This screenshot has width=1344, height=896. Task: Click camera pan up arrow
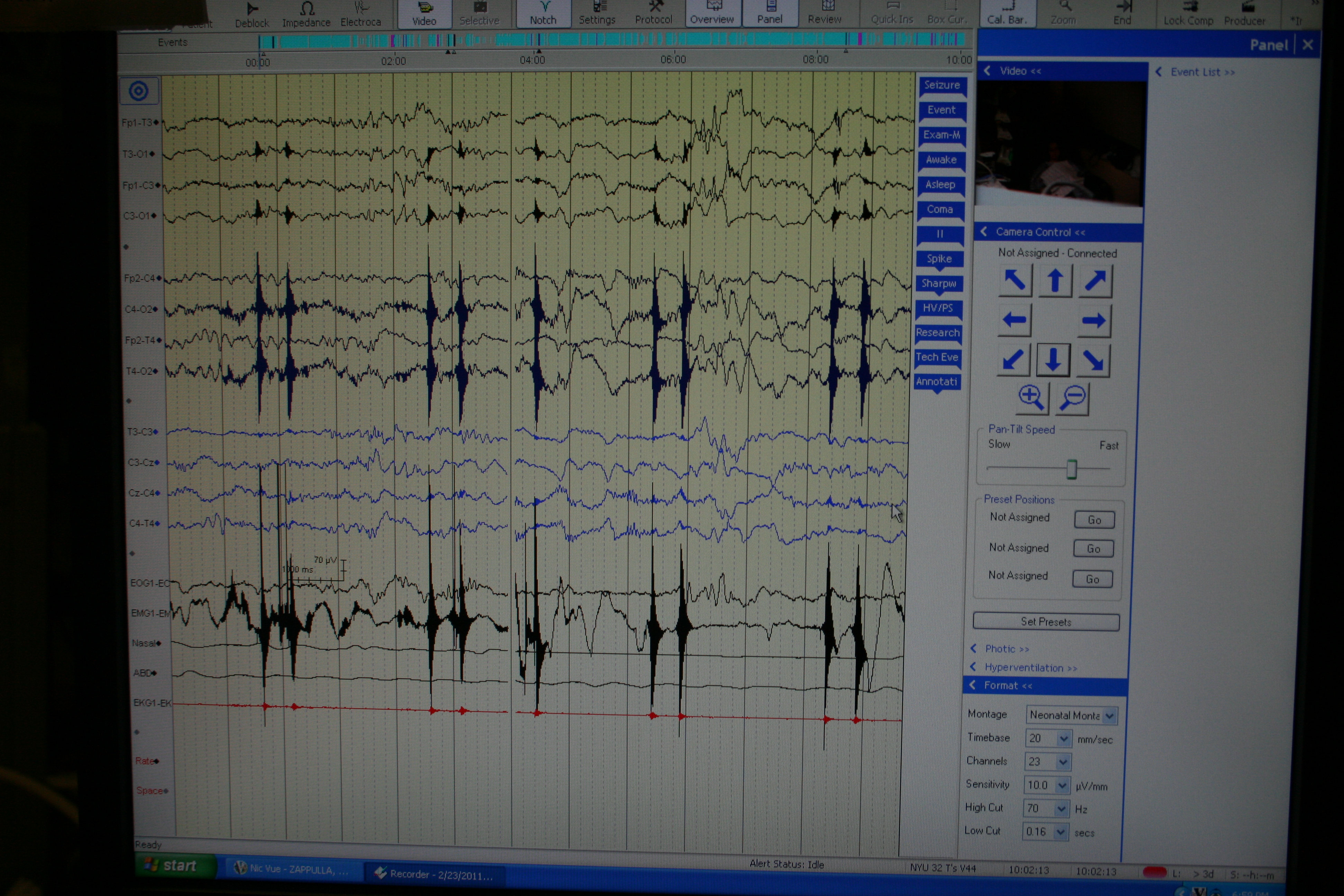point(1055,281)
